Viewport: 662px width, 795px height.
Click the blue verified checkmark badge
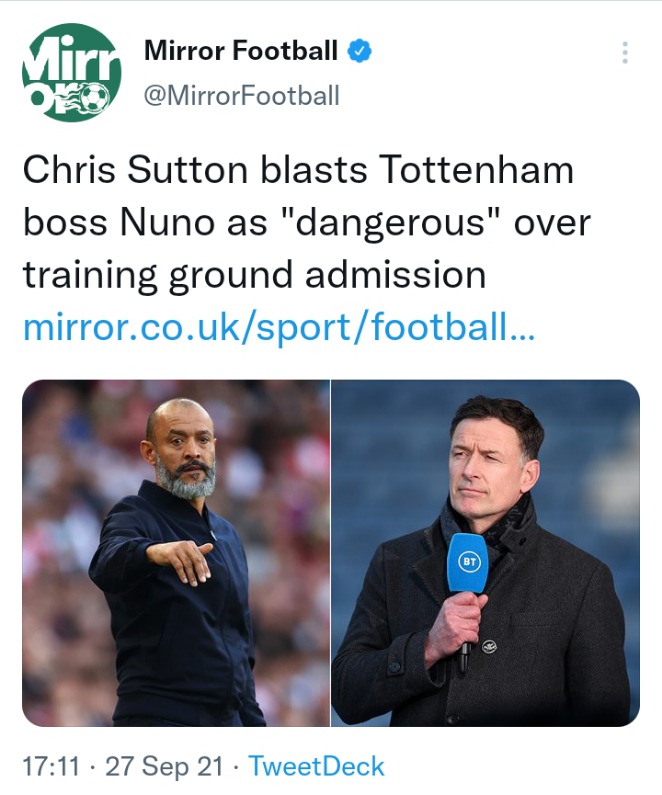coord(359,51)
